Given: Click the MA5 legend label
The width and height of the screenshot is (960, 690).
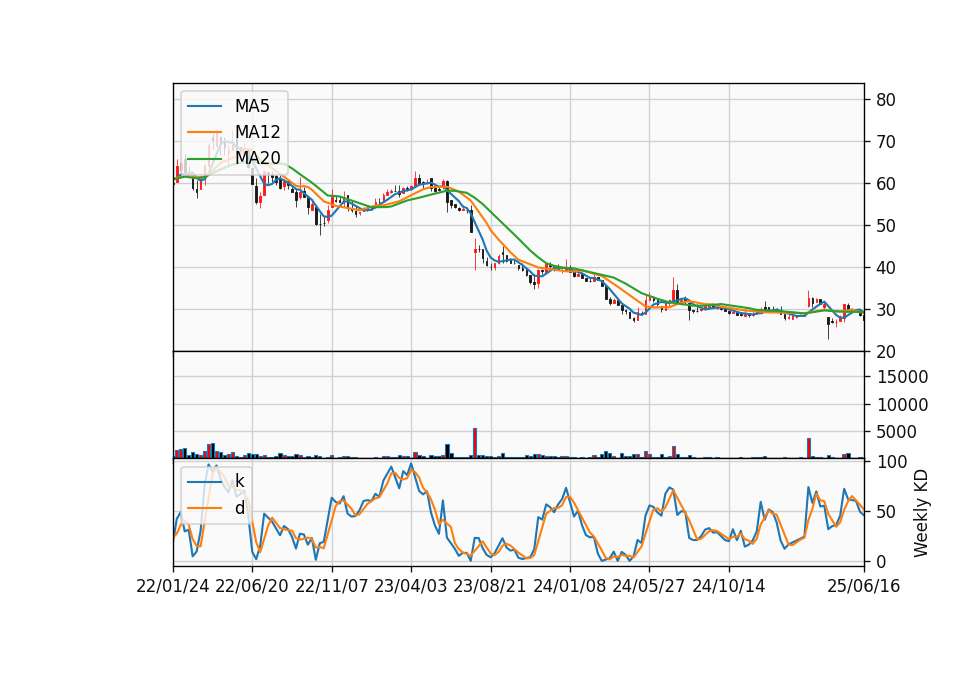Looking at the screenshot, I should (252, 106).
